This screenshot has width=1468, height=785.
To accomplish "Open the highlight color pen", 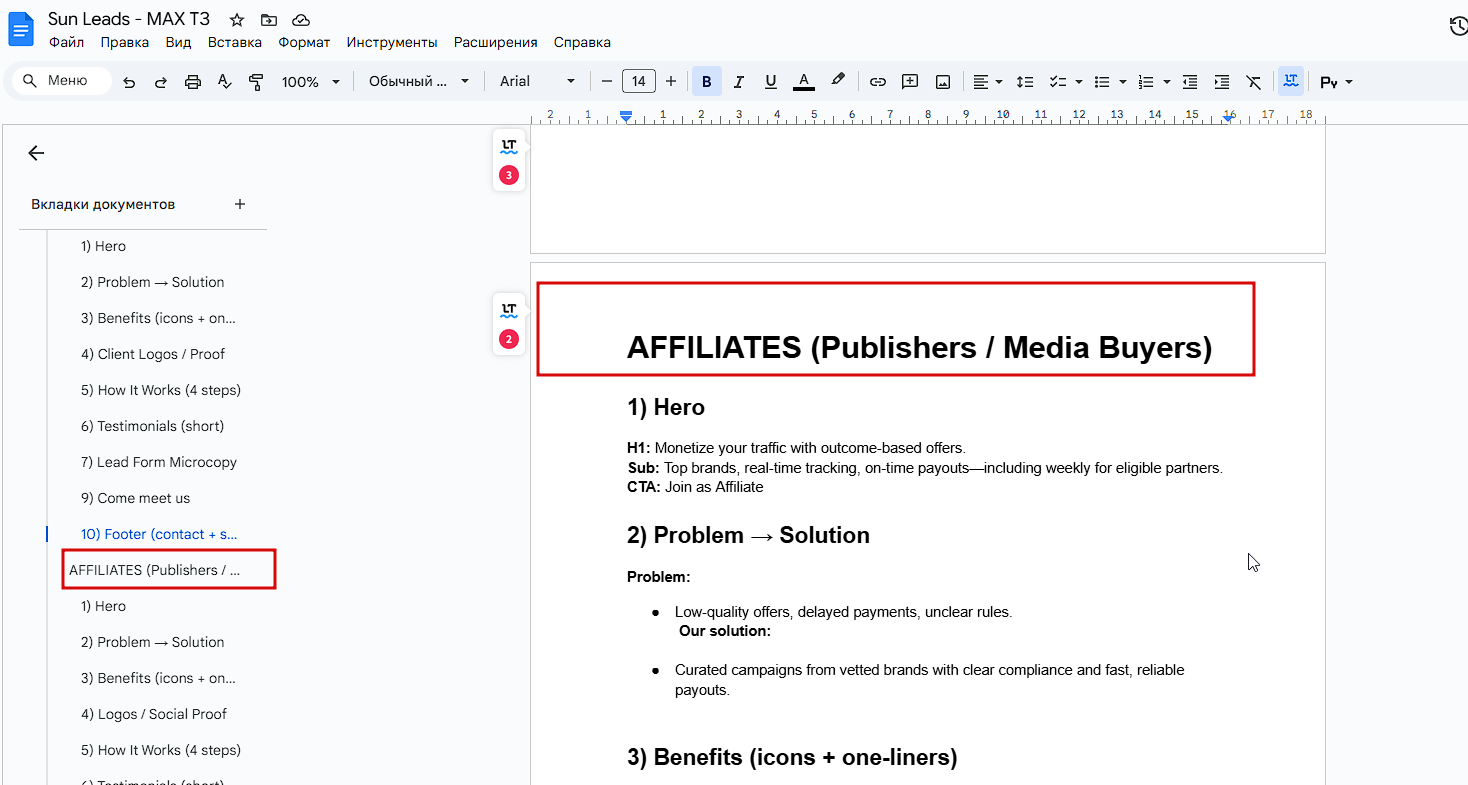I will coord(838,81).
